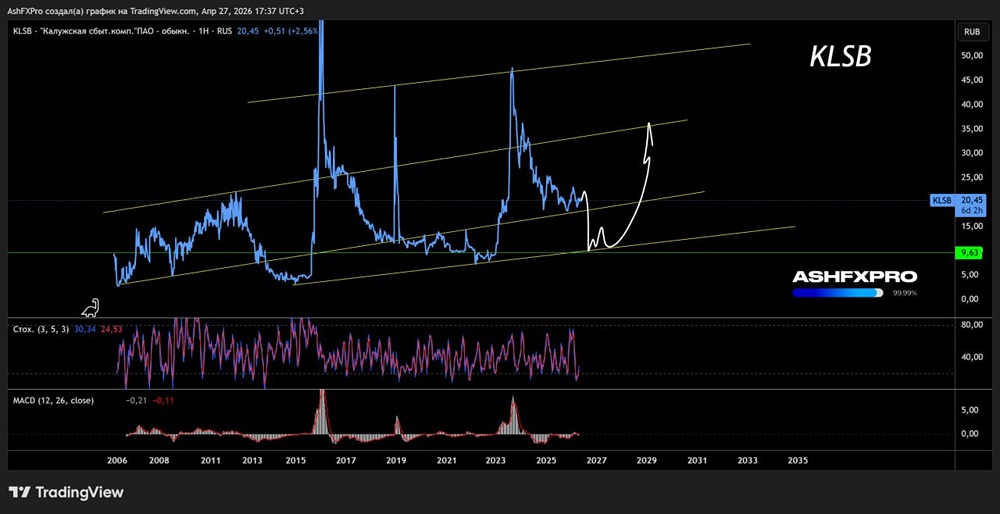Image resolution: width=1000 pixels, height=514 pixels.
Task: Click the 6d 2h countdown label
Action: pyautogui.click(x=970, y=210)
